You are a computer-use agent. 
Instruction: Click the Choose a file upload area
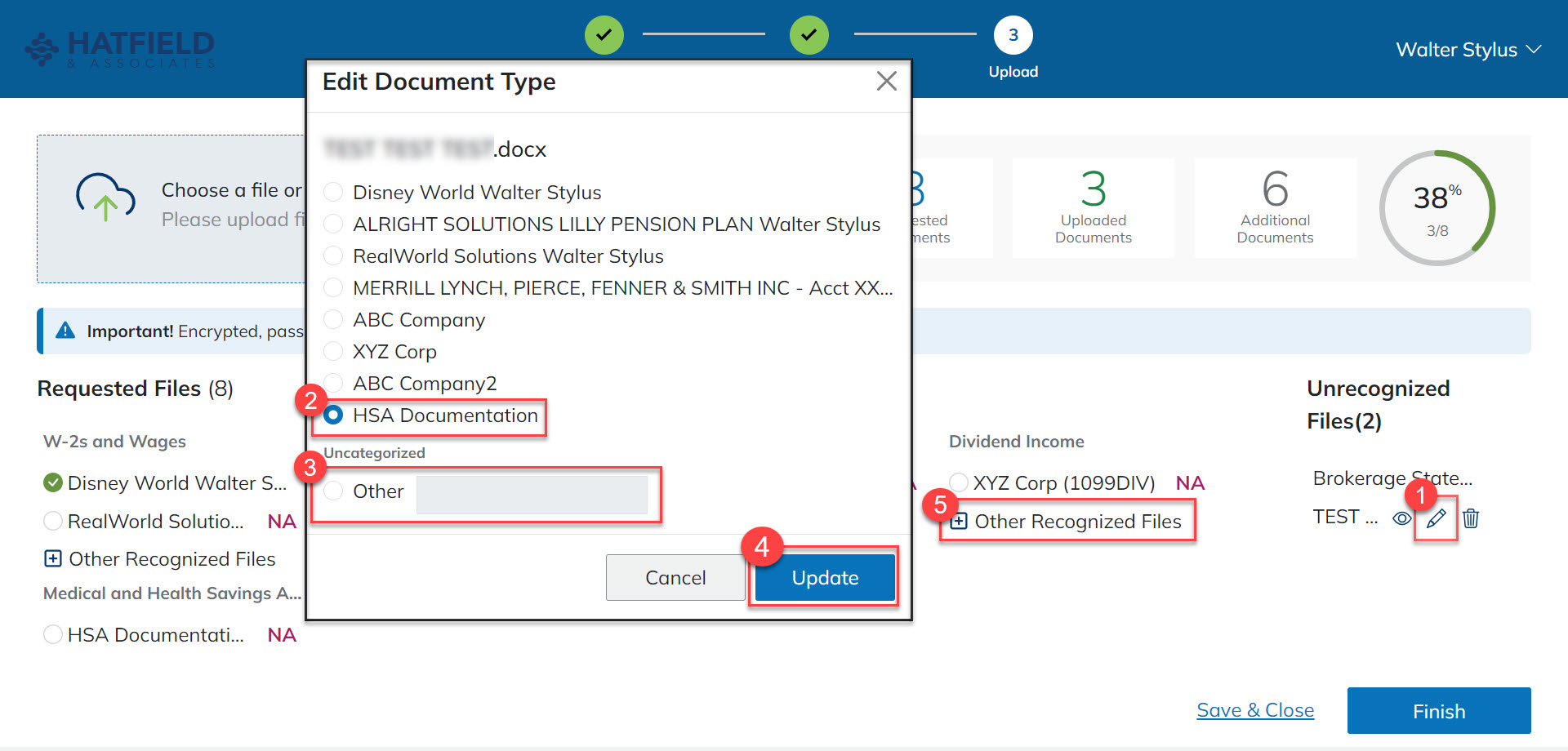click(171, 209)
